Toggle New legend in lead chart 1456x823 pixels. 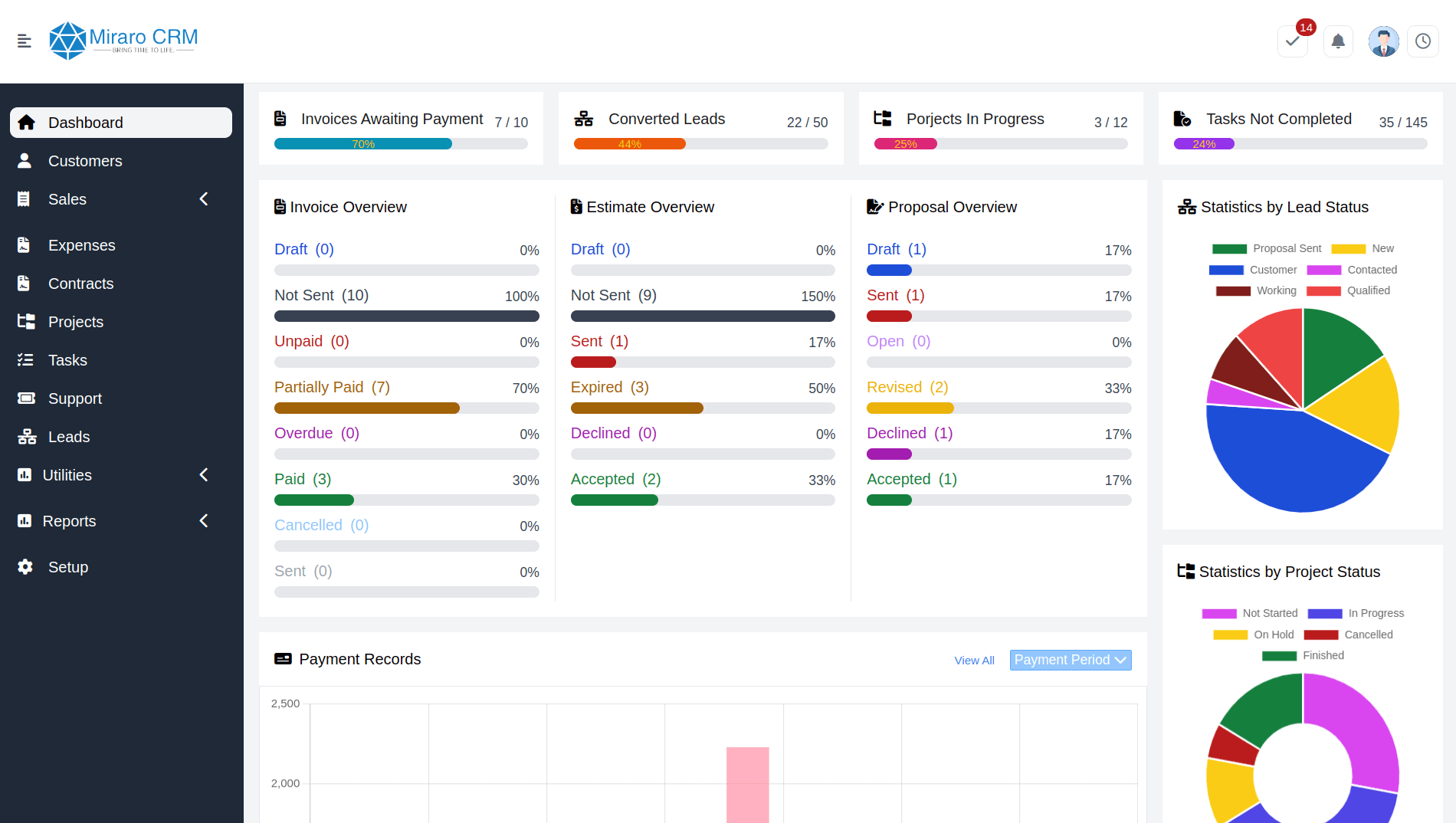[x=1363, y=248]
